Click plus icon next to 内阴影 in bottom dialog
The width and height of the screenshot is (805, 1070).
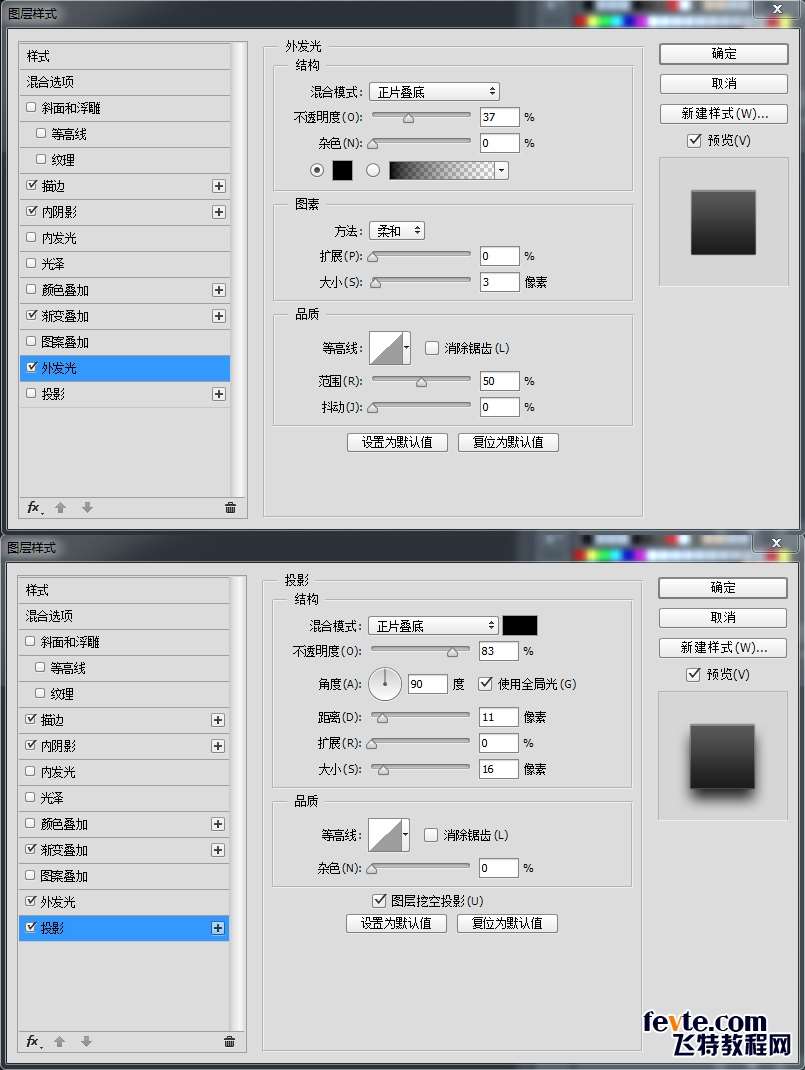(x=218, y=746)
